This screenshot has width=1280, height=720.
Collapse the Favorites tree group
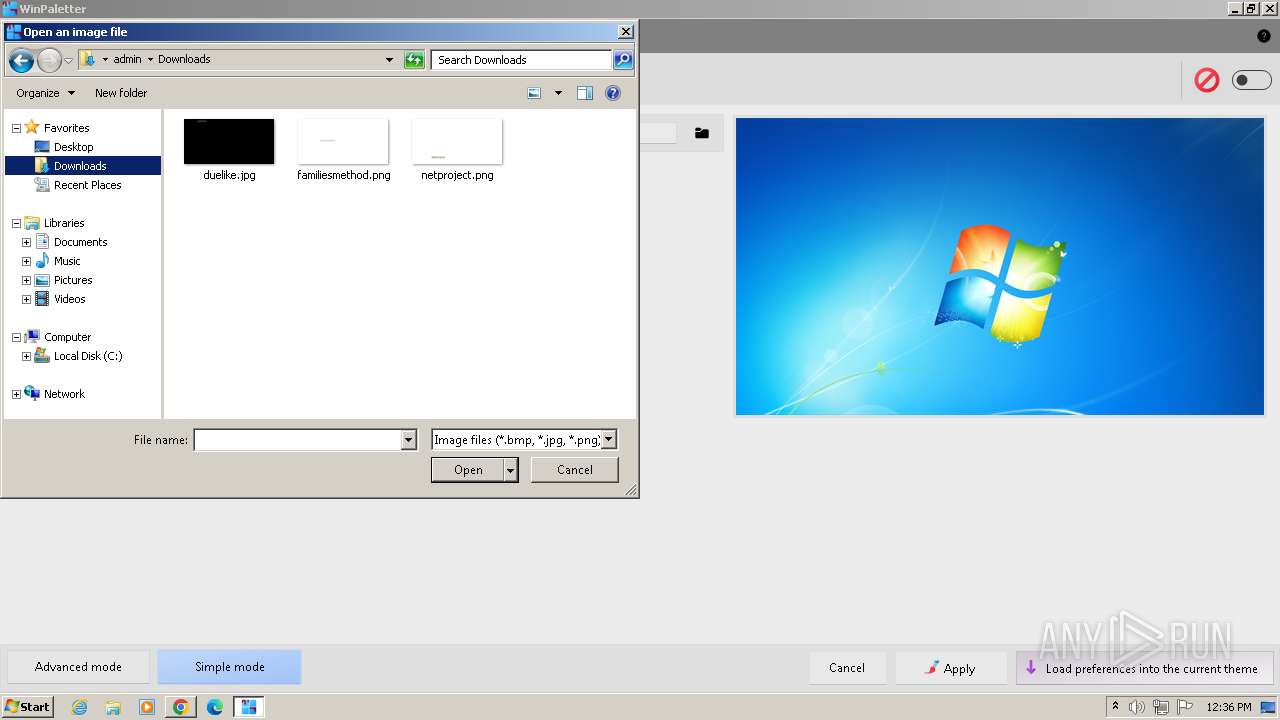tap(16, 128)
